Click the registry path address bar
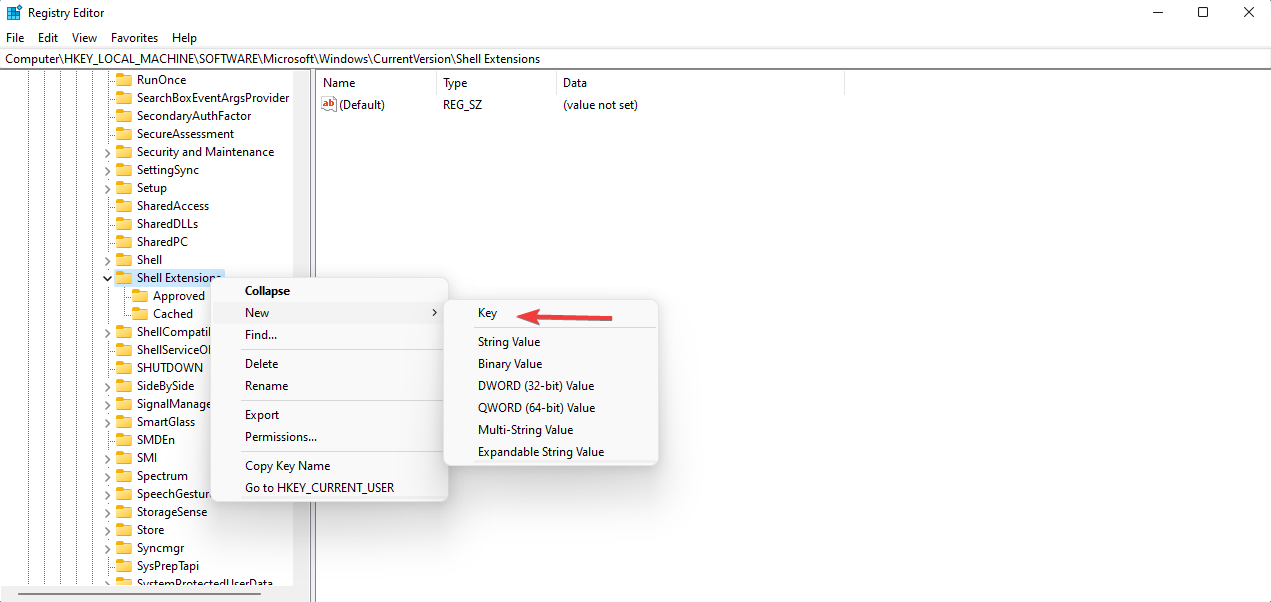1271x602 pixels. pyautogui.click(x=635, y=59)
